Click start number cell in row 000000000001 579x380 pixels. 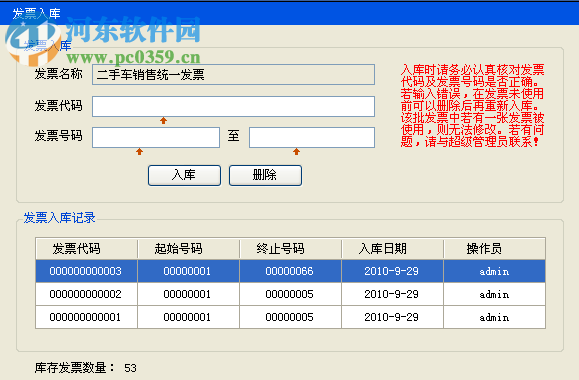click(x=188, y=317)
